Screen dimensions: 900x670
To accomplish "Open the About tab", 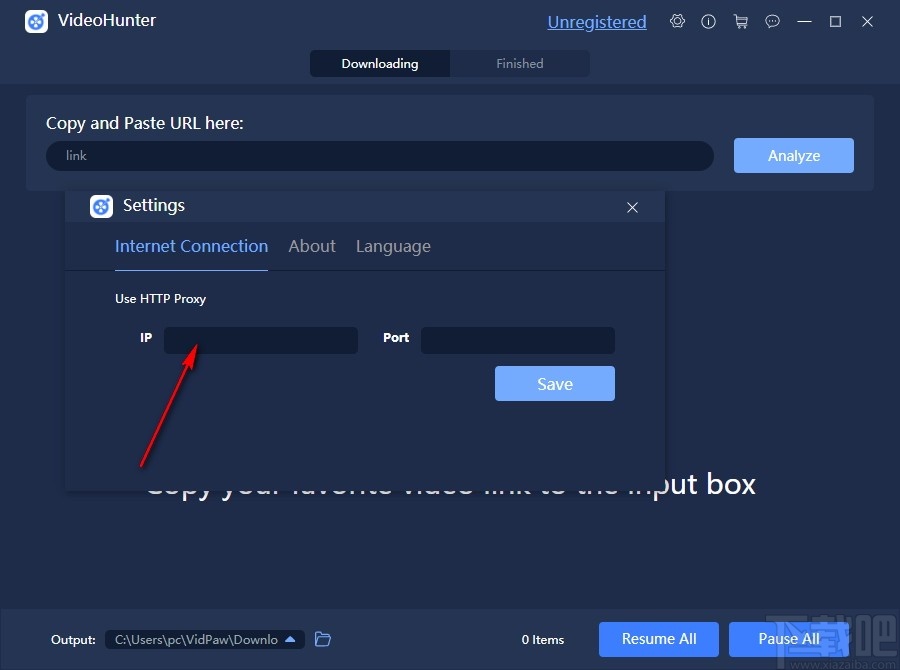I will [312, 246].
